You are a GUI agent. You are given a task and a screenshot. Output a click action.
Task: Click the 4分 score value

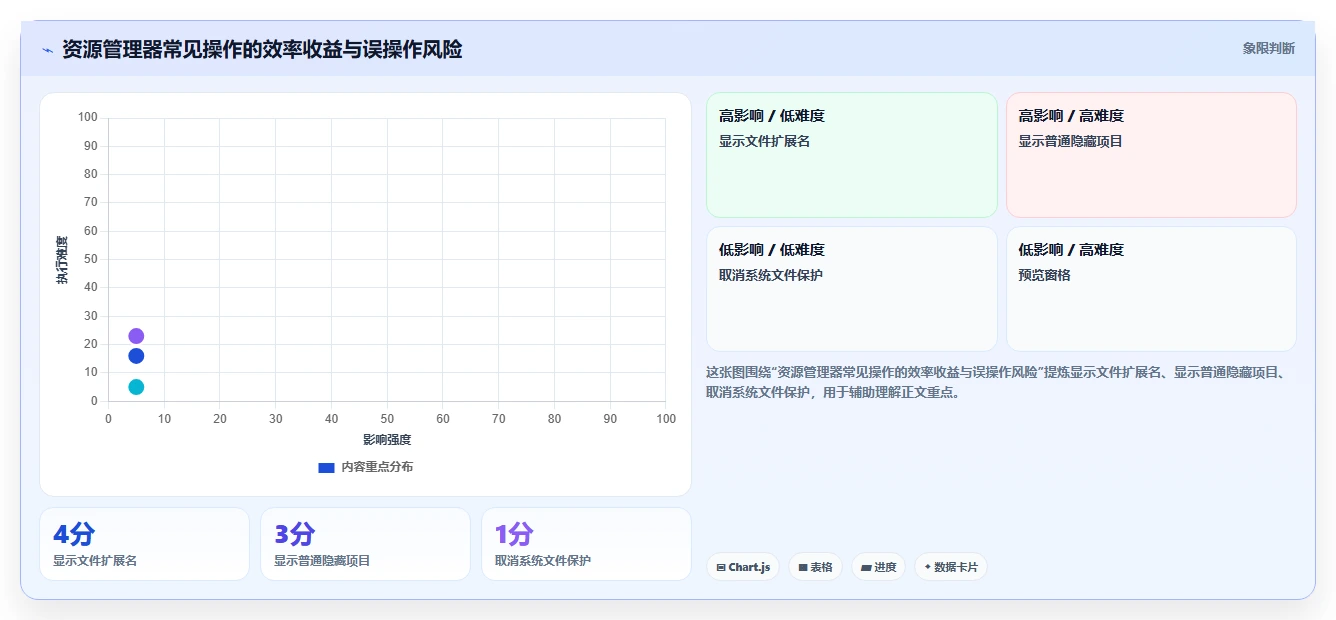(x=74, y=534)
